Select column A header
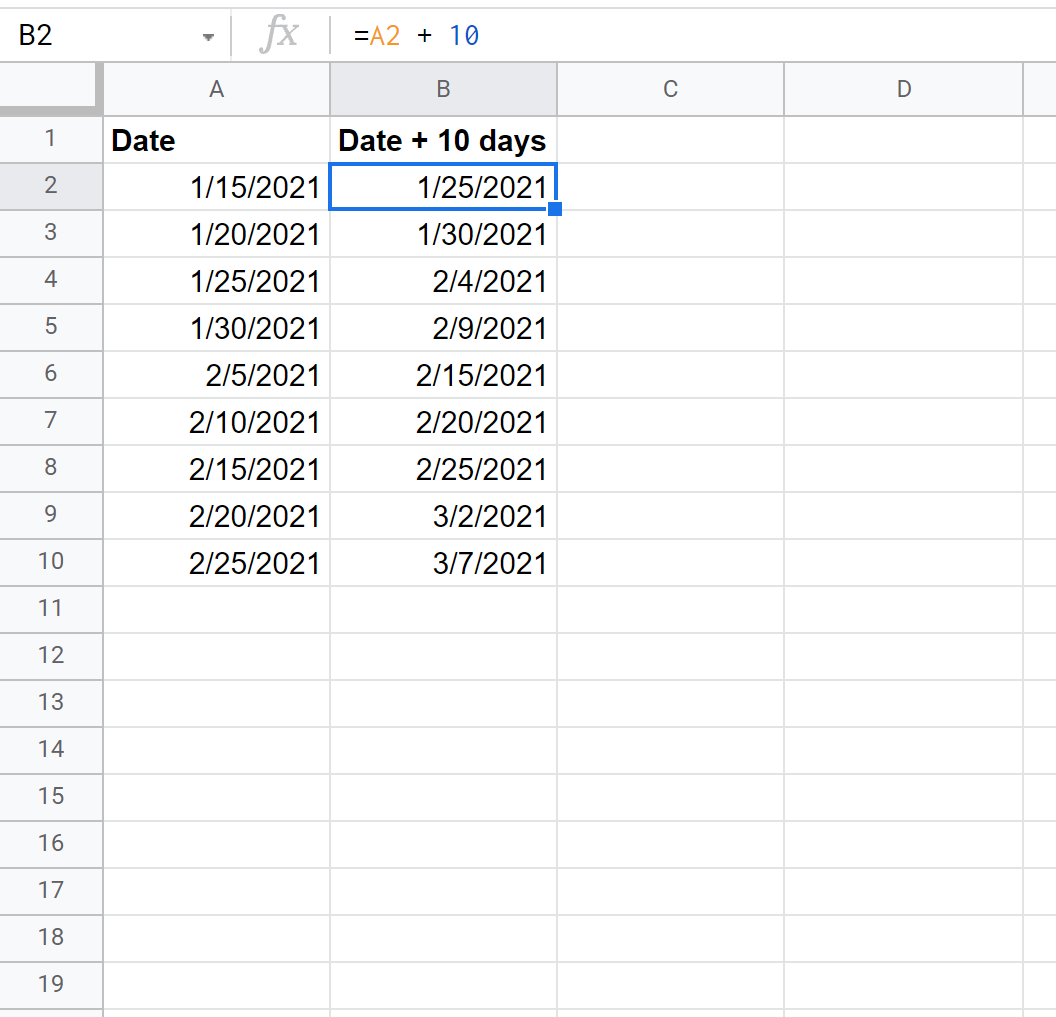This screenshot has width=1056, height=1017. (216, 89)
